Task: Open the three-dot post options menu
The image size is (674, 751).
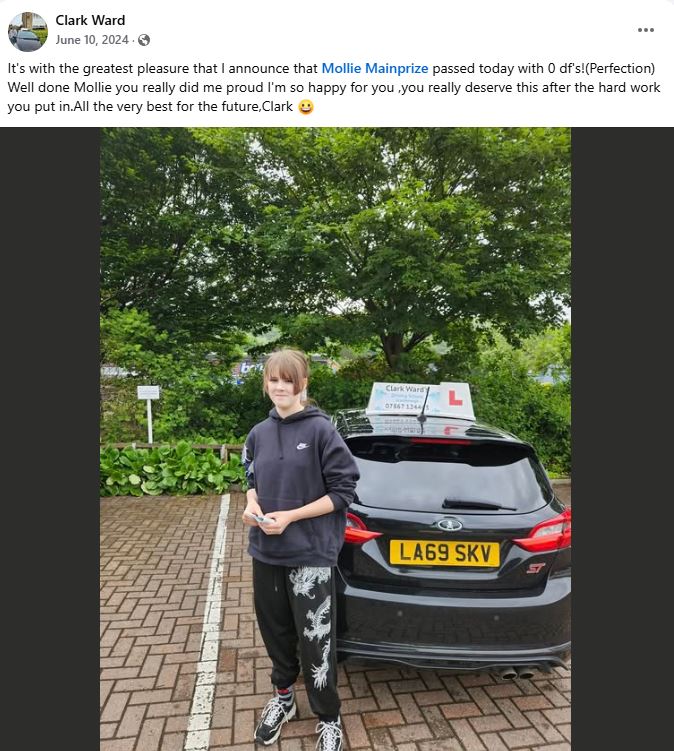Action: [x=645, y=30]
